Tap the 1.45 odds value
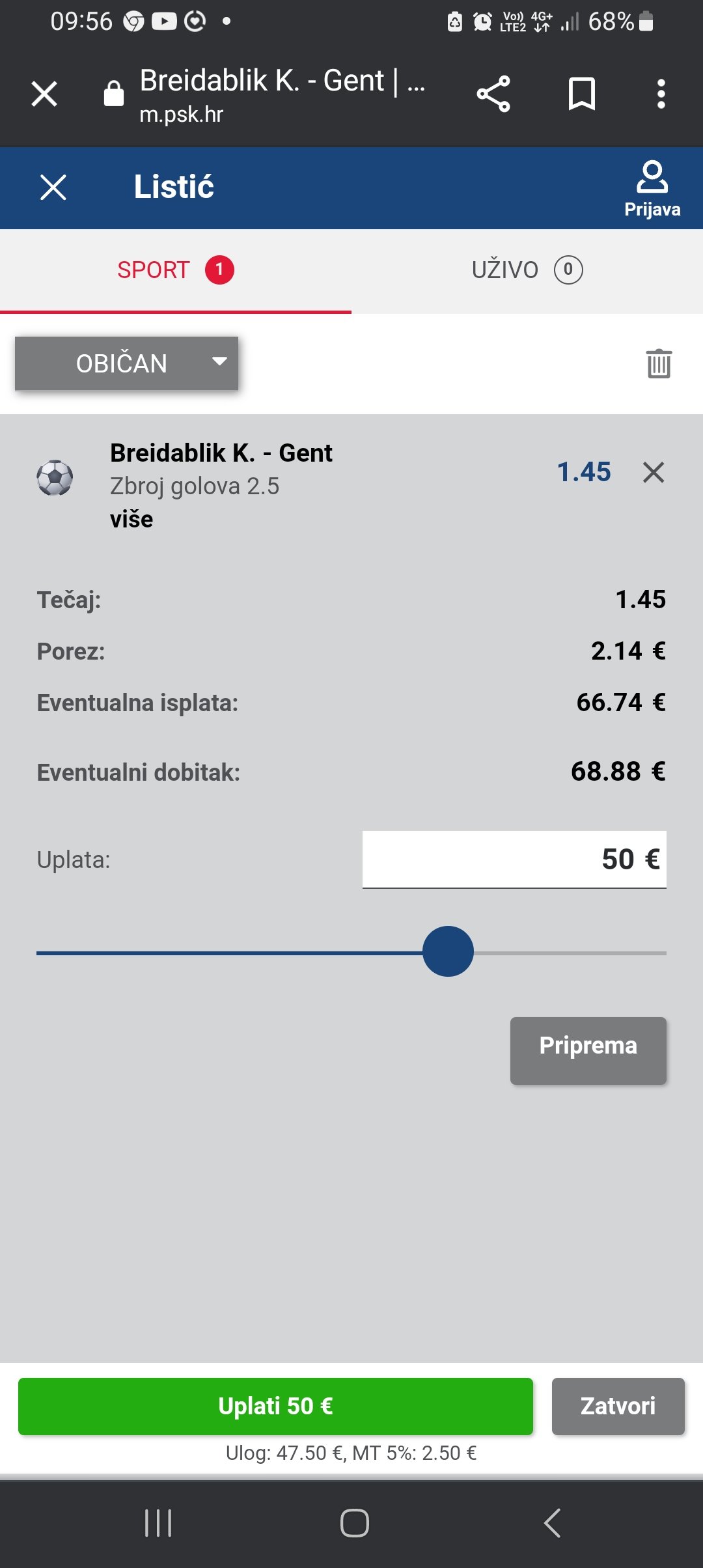This screenshot has height=1568, width=703. 584,472
